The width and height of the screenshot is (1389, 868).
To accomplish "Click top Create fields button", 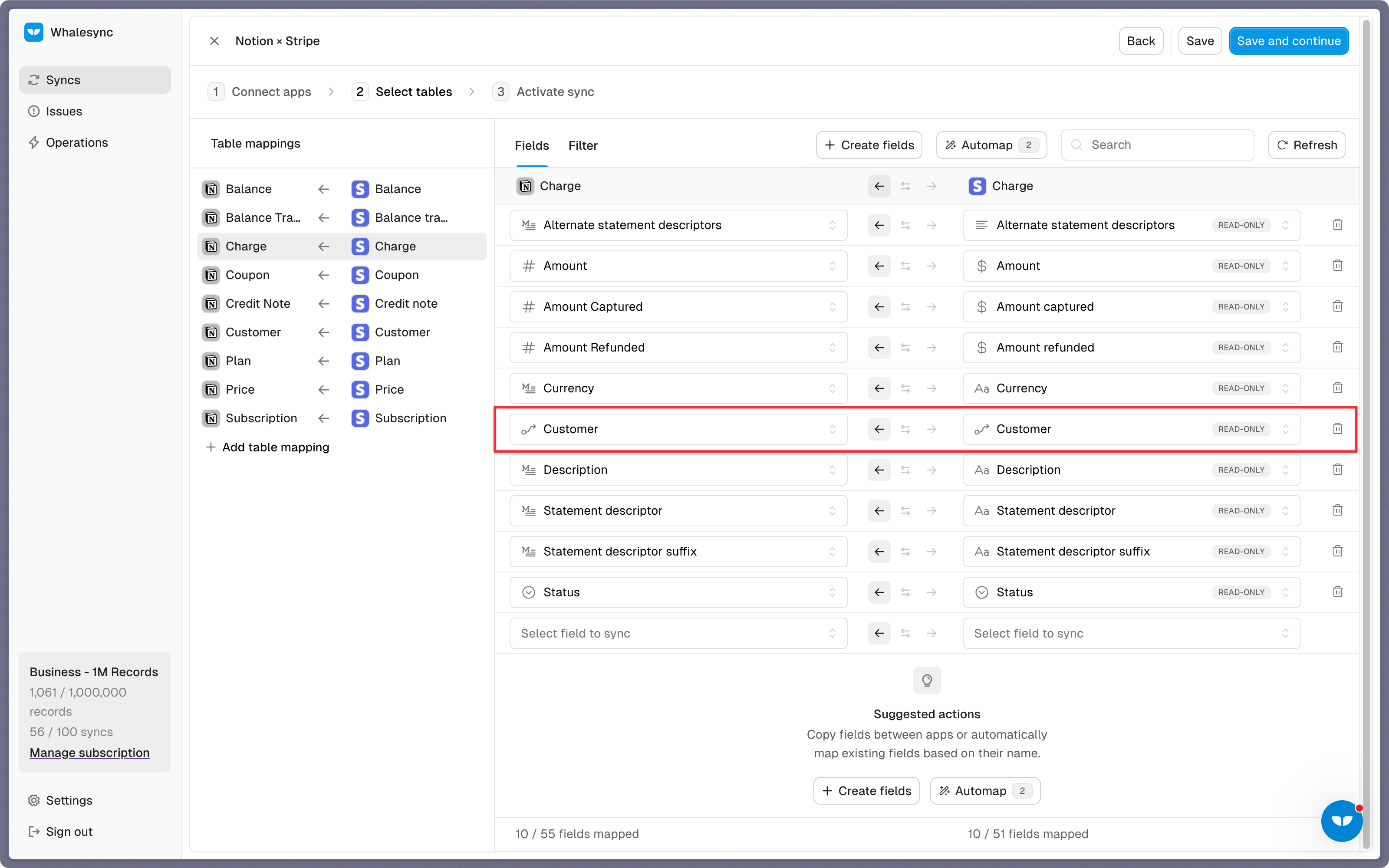I will pos(869,145).
